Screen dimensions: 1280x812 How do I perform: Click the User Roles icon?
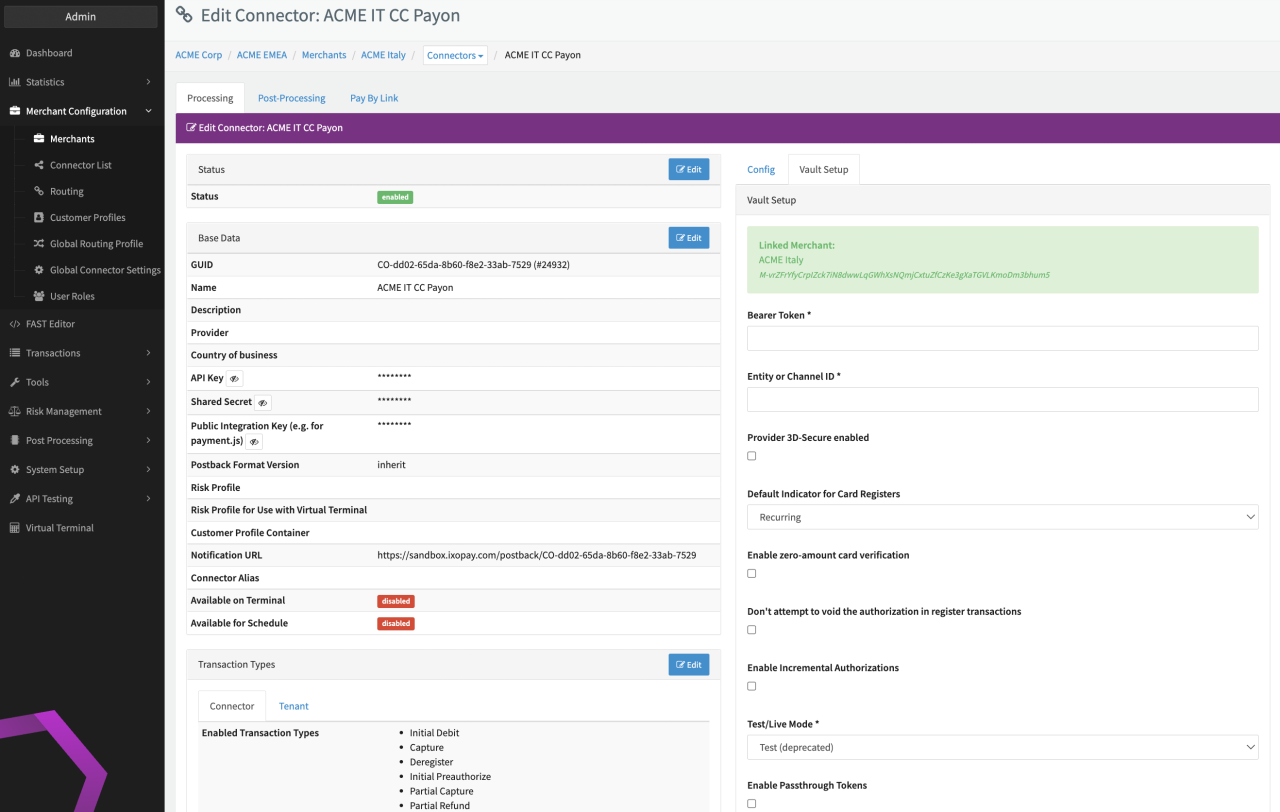[x=39, y=296]
